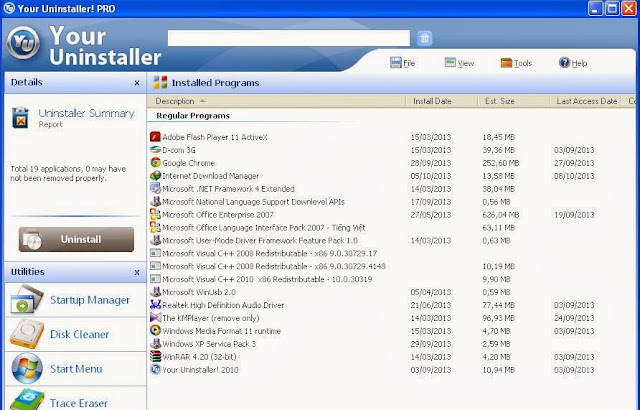Click the 05/10/2013 Internet Download Manager install date
This screenshot has height=410, width=640.
tap(431, 176)
